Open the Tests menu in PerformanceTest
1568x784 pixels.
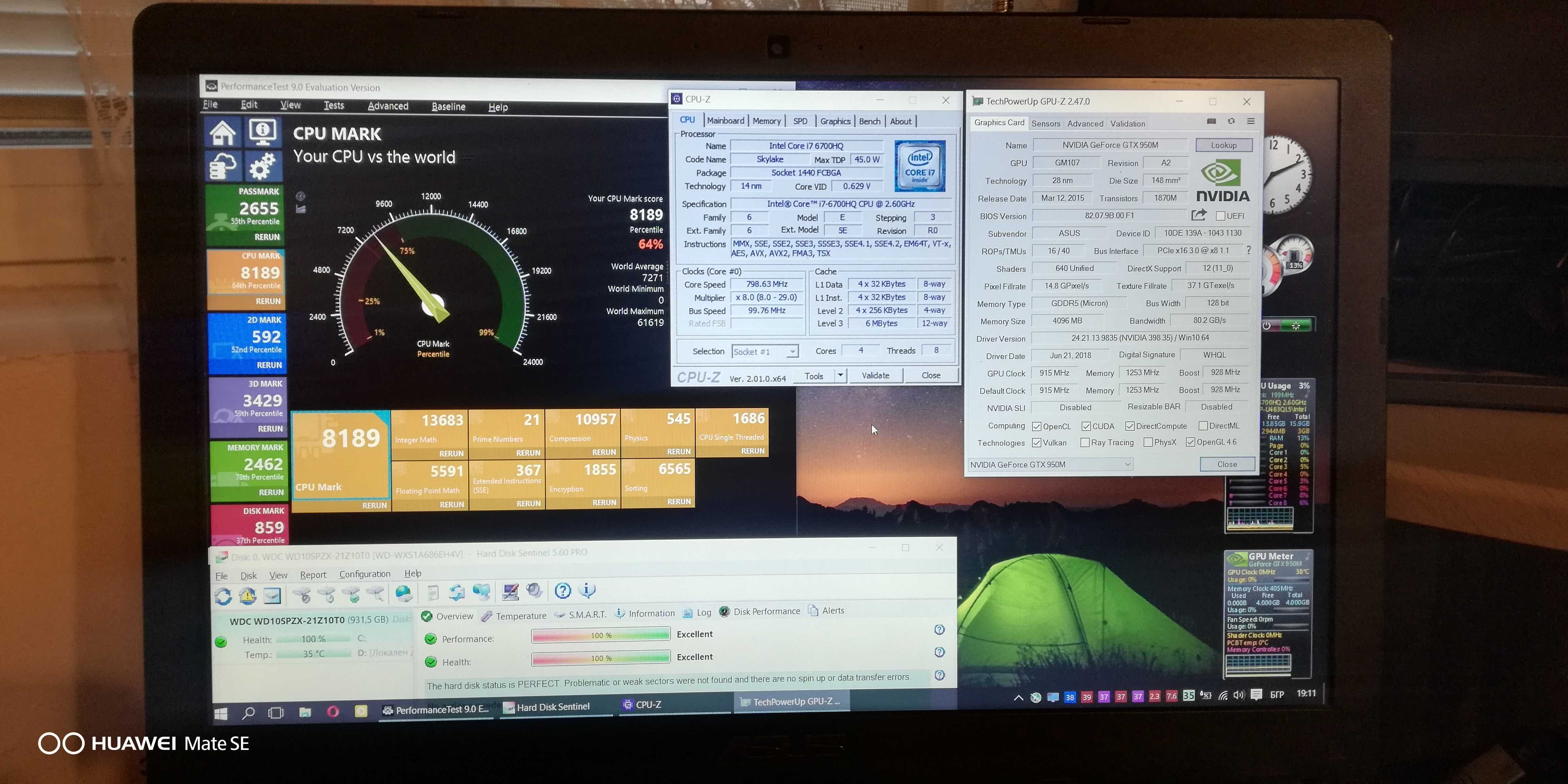pyautogui.click(x=333, y=105)
